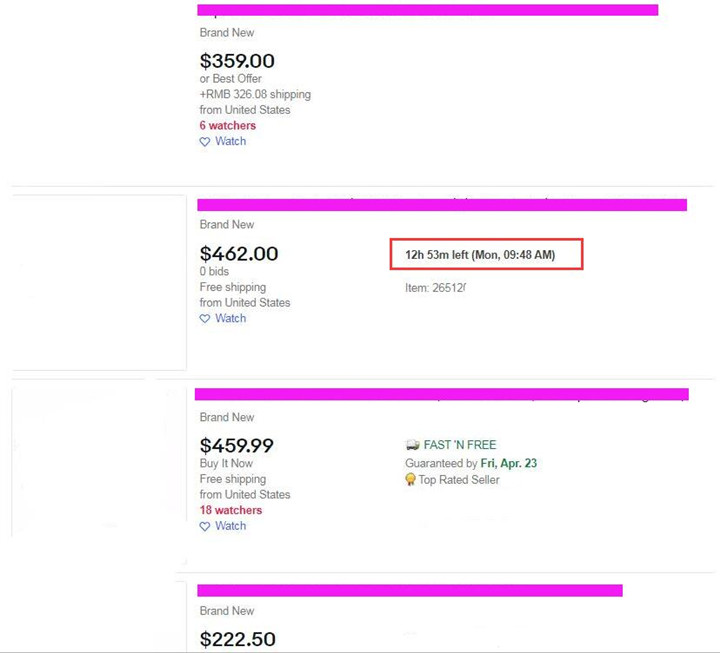Click the $222.50 price
720x653 pixels.
[237, 639]
